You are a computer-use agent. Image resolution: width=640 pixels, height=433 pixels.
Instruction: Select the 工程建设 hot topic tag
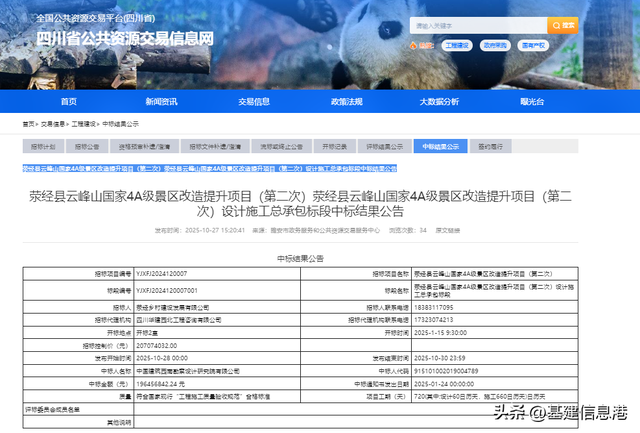[x=457, y=45]
